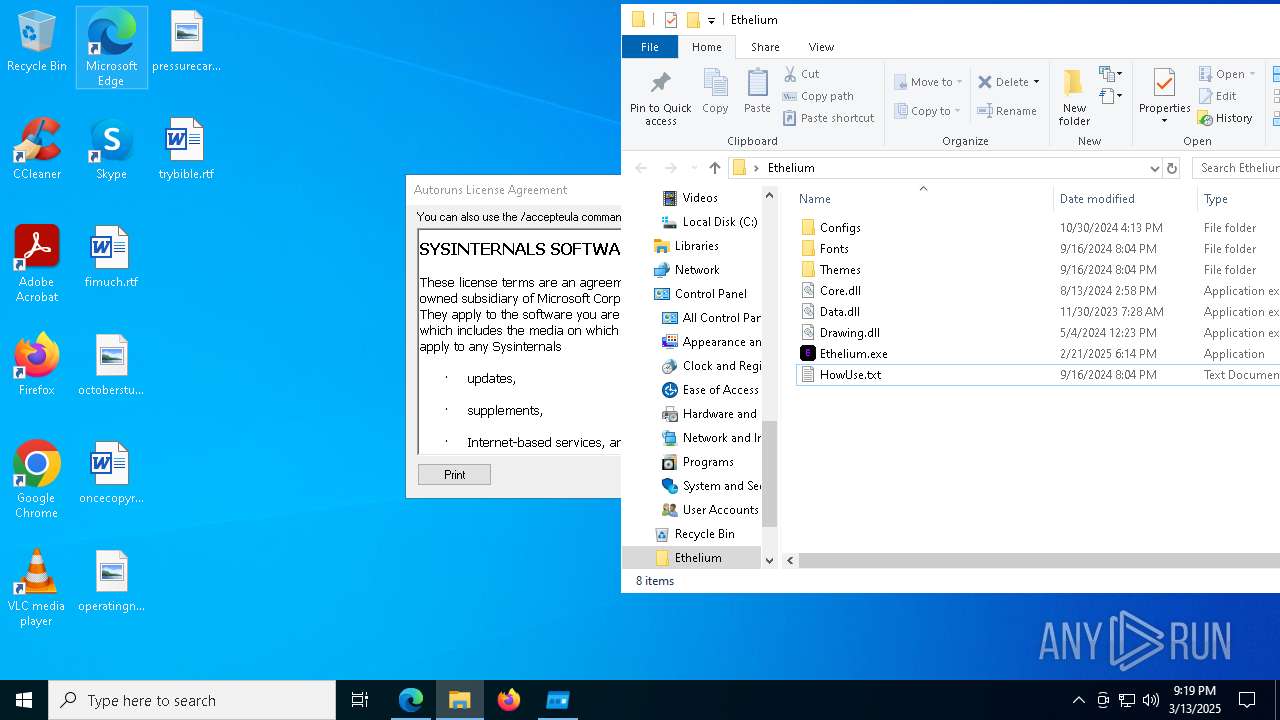Click Rename in Organize group
The image size is (1280, 720).
(1007, 111)
